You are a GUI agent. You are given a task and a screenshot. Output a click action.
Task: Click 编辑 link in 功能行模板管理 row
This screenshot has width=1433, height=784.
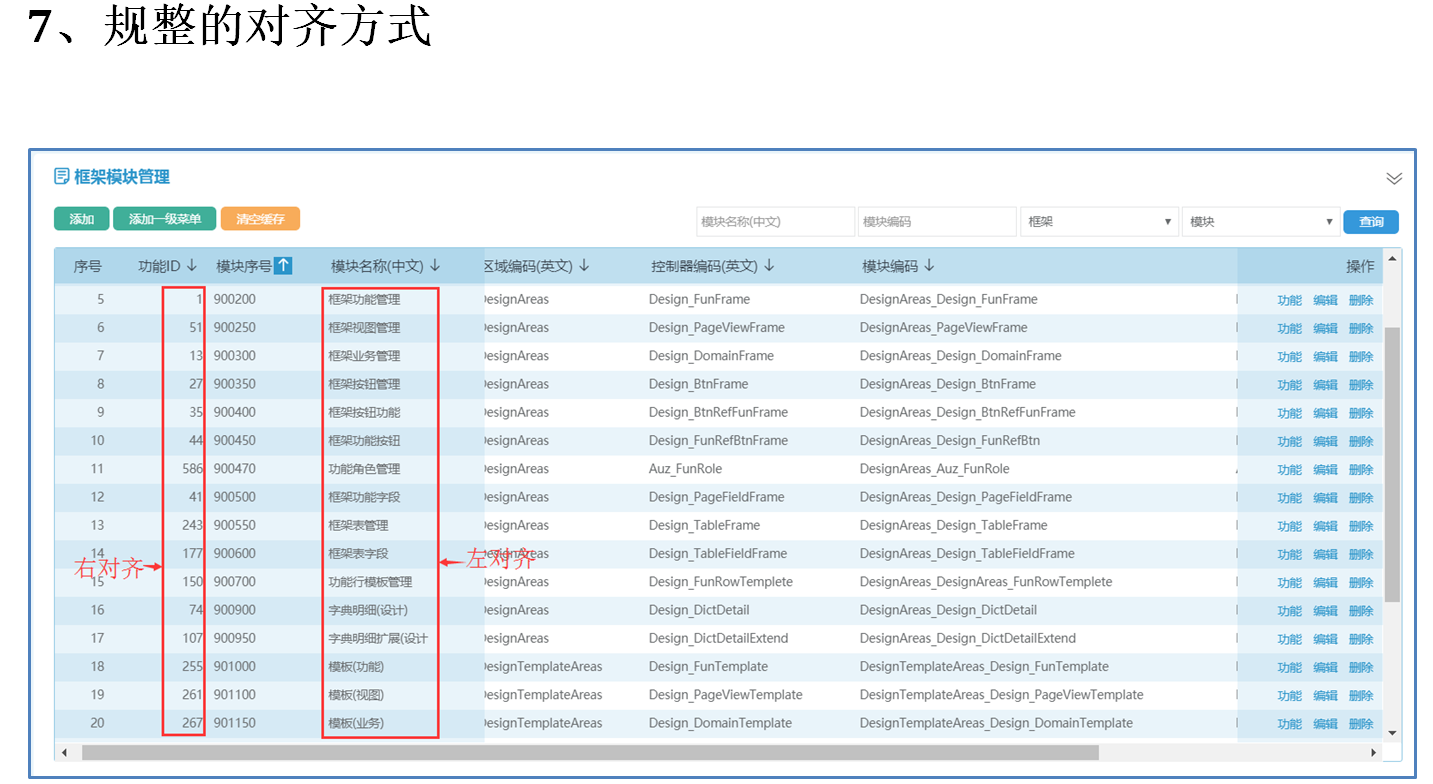[x=1325, y=582]
